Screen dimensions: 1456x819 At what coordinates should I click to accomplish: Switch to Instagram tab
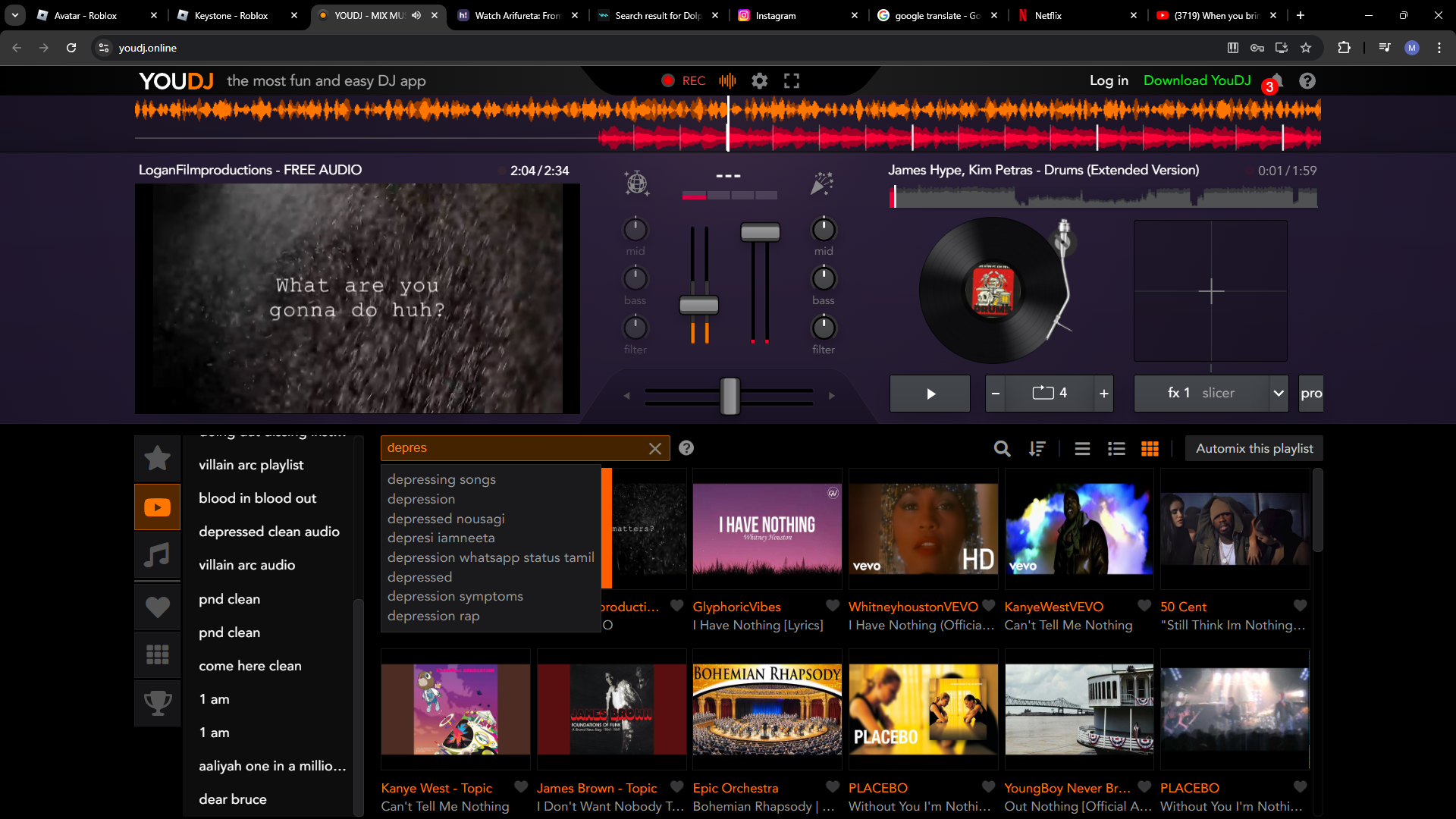click(799, 15)
